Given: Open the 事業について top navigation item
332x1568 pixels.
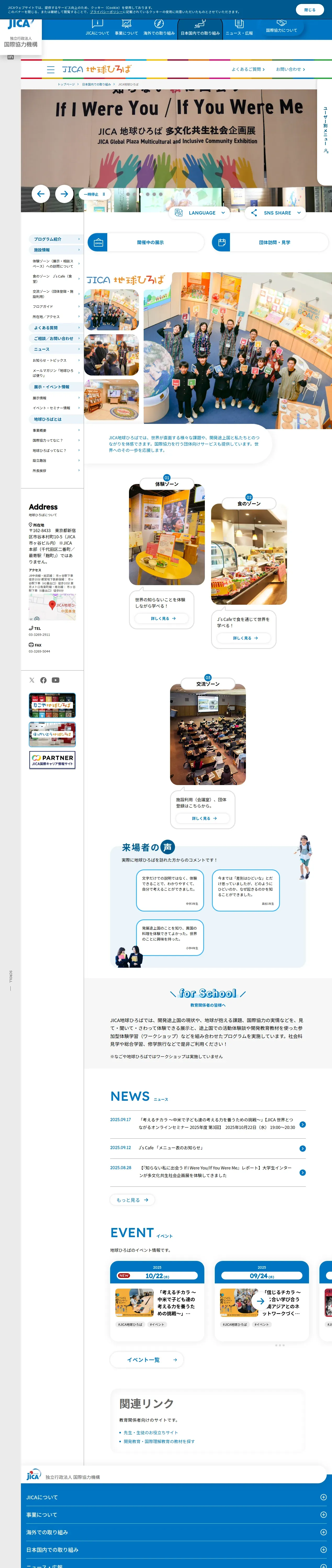Looking at the screenshot, I should (x=127, y=28).
